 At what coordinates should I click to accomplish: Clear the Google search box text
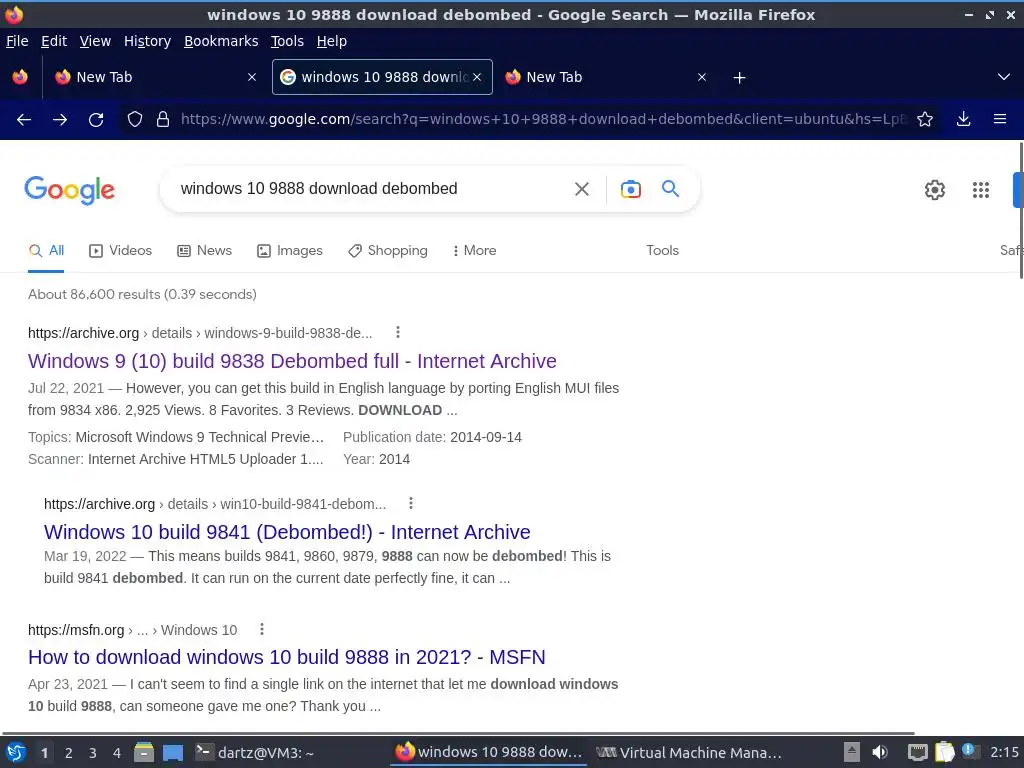(x=582, y=189)
